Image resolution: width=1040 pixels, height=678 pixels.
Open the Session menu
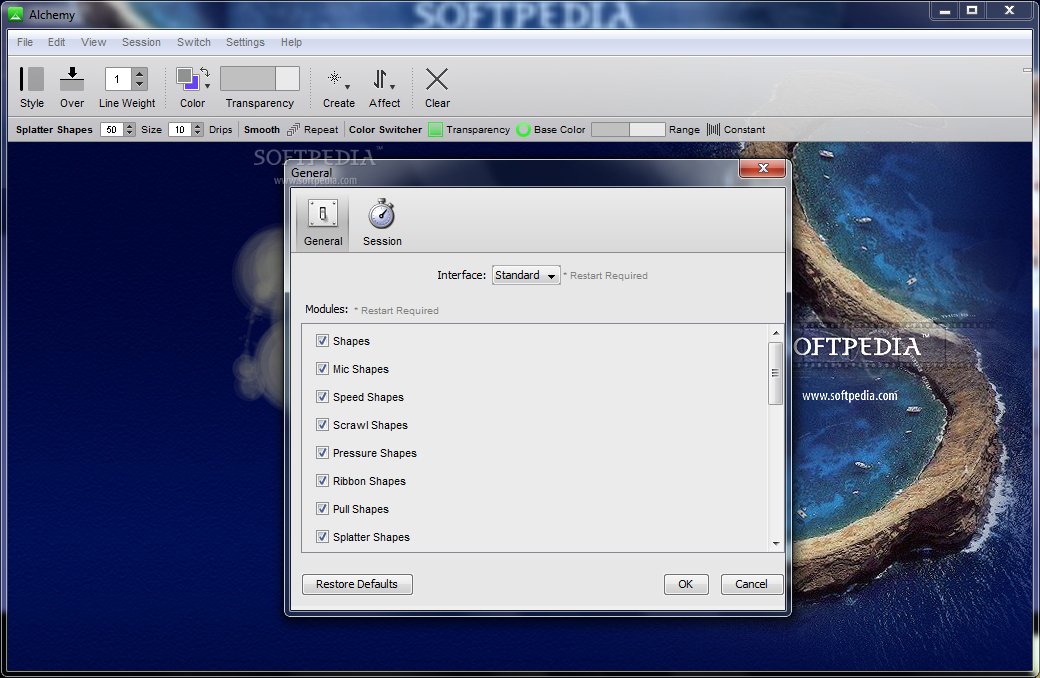tap(141, 42)
